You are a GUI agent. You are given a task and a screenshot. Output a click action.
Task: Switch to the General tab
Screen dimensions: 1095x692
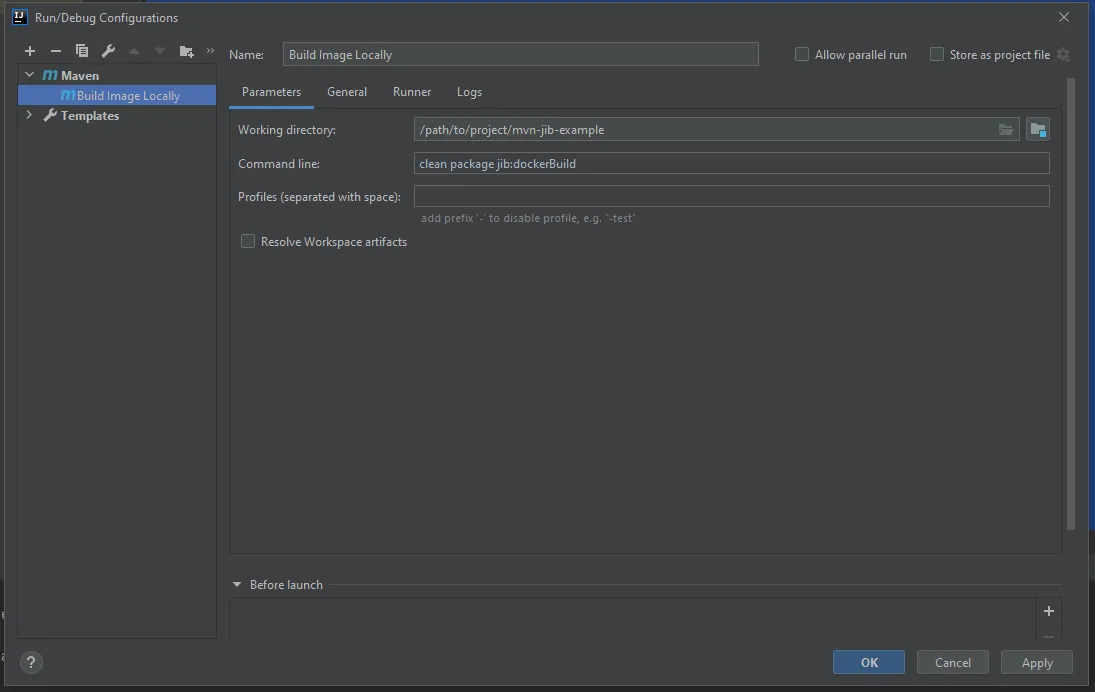[x=347, y=92]
